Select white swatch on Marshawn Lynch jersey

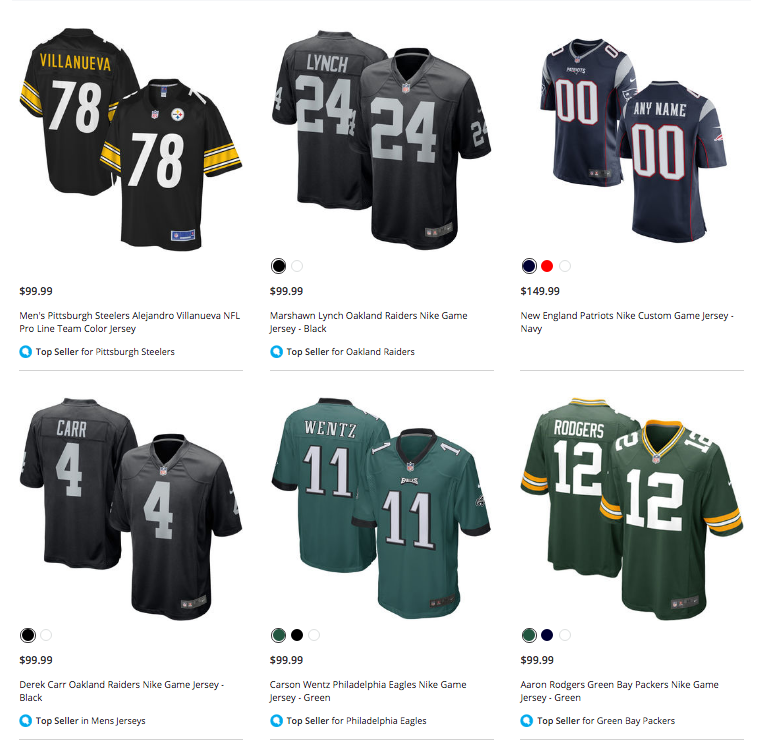pyautogui.click(x=297, y=266)
